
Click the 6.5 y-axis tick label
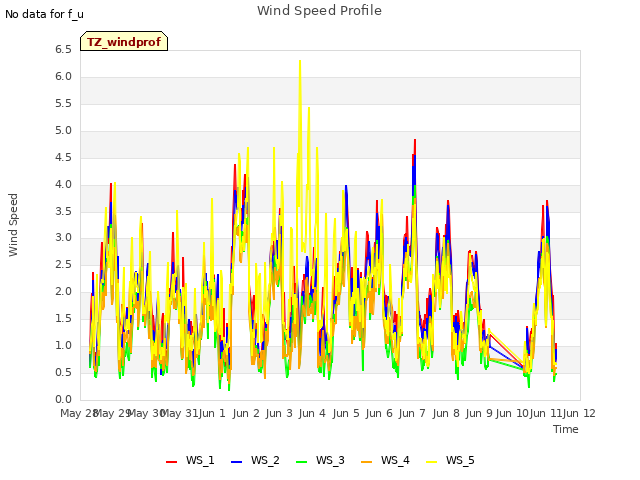click(x=63, y=50)
